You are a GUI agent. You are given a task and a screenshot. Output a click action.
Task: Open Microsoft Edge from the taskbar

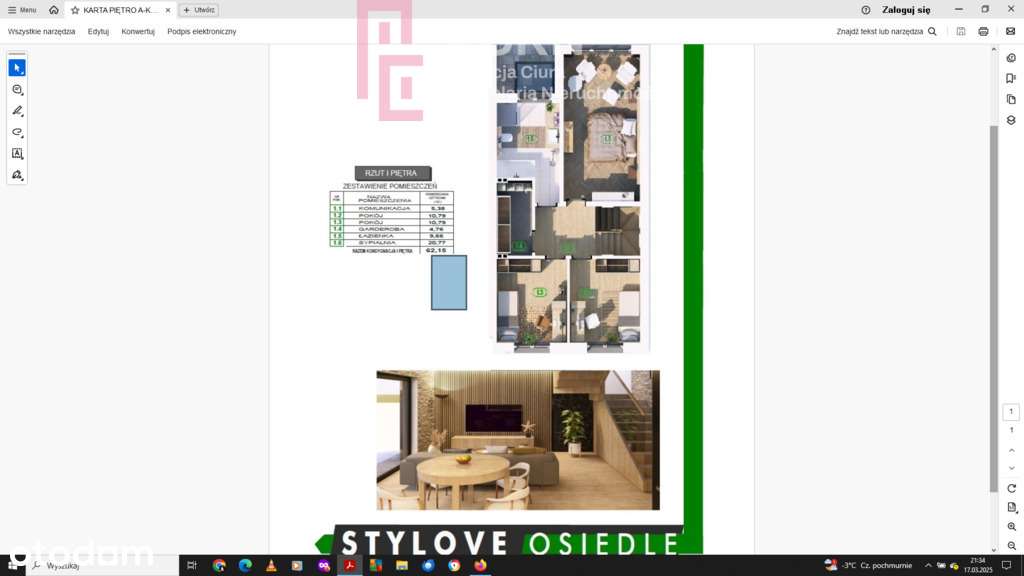[245, 566]
